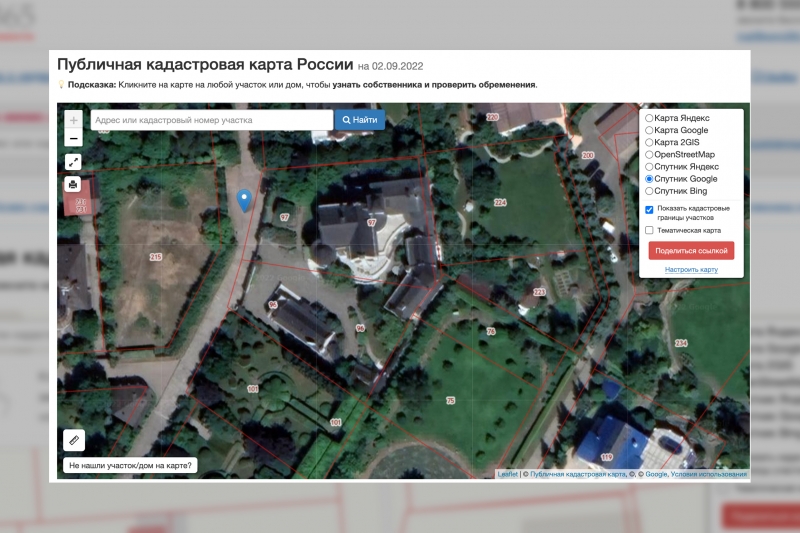Focus the address or cadastral number field
Image resolution: width=800 pixels, height=533 pixels.
point(212,120)
